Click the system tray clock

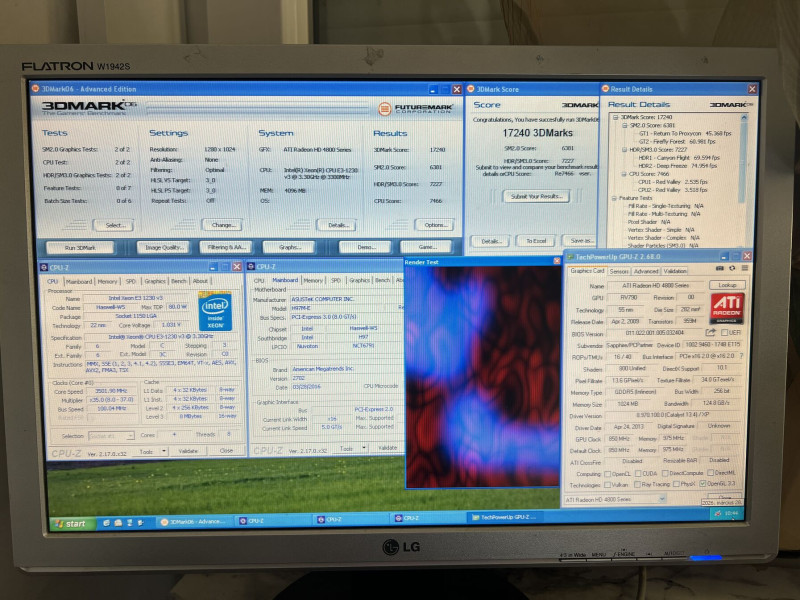[731, 513]
